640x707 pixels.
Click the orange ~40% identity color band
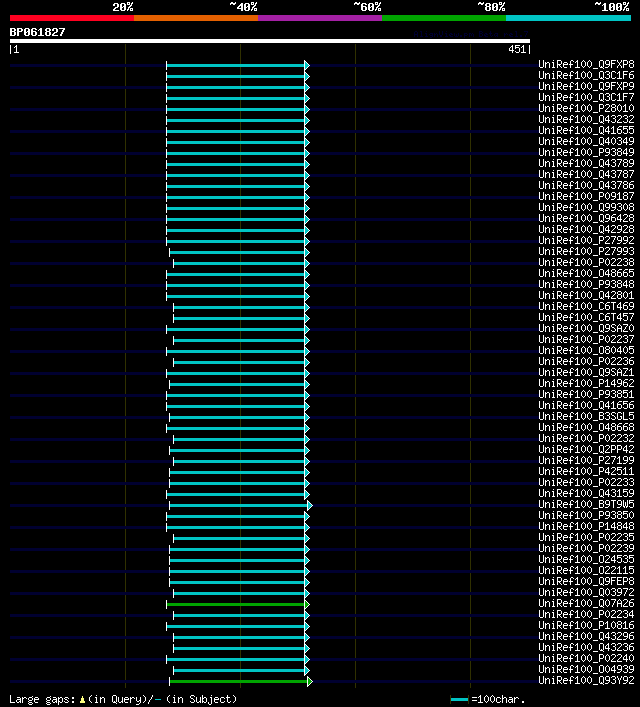tap(196, 18)
